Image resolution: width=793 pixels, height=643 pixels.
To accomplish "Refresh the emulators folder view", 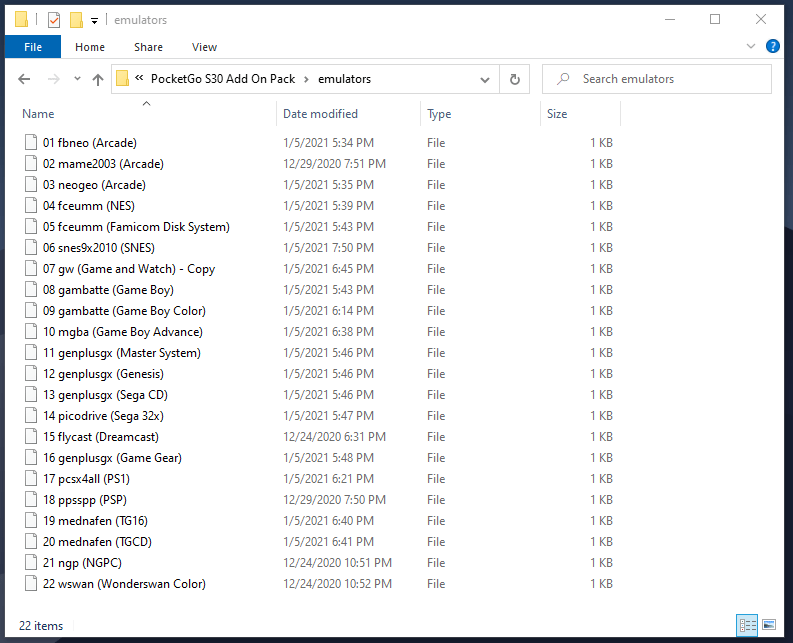I will 515,79.
